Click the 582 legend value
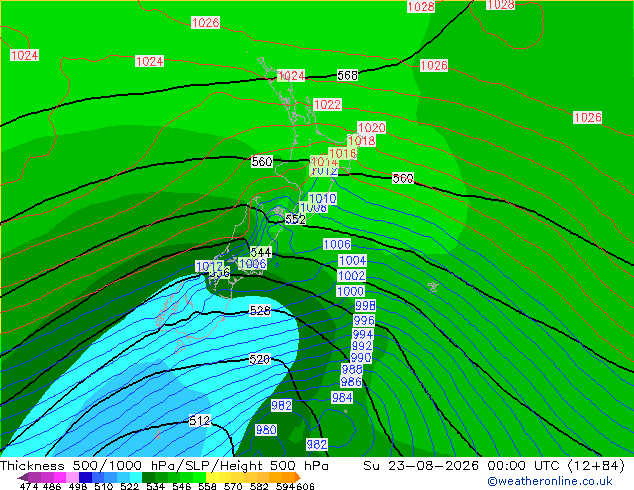This screenshot has width=634, height=490. (258, 486)
